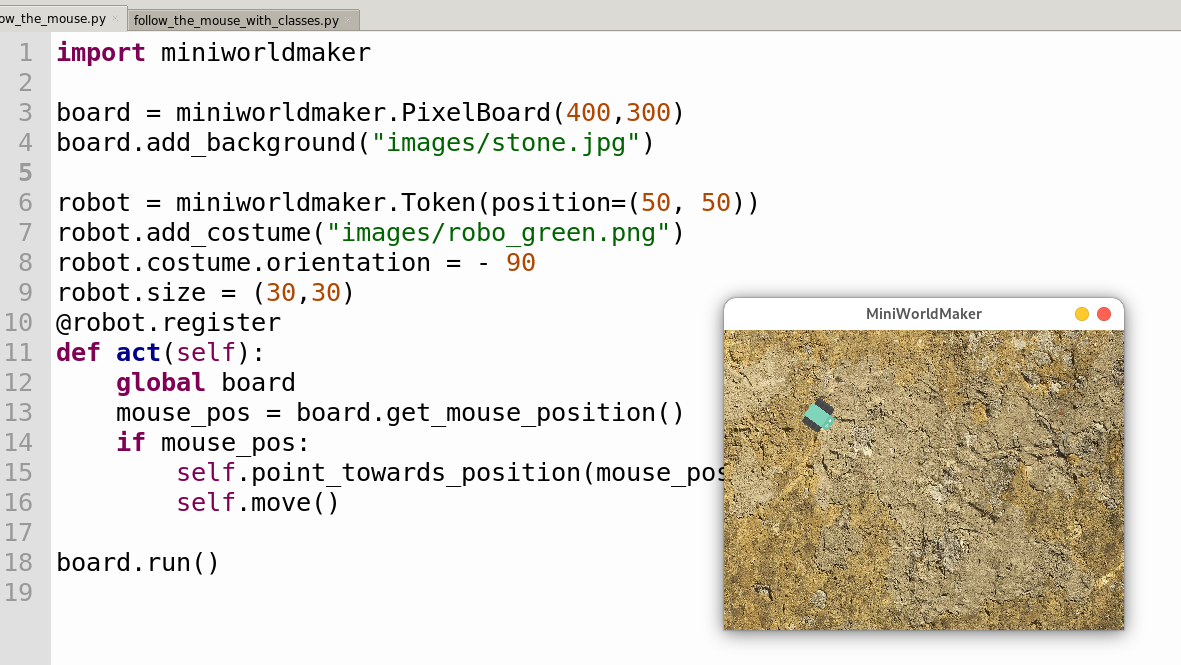Viewport: 1181px width, 665px height.
Task: Click the "images/robo_green.png" string
Action: [505, 233]
